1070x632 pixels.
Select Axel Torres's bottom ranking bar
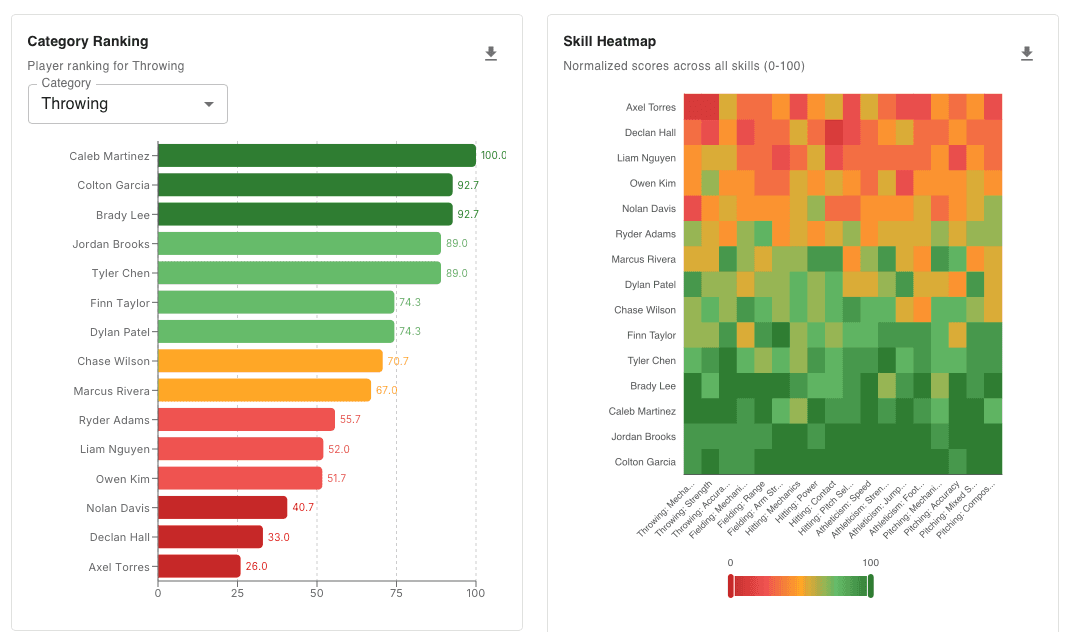[200, 566]
